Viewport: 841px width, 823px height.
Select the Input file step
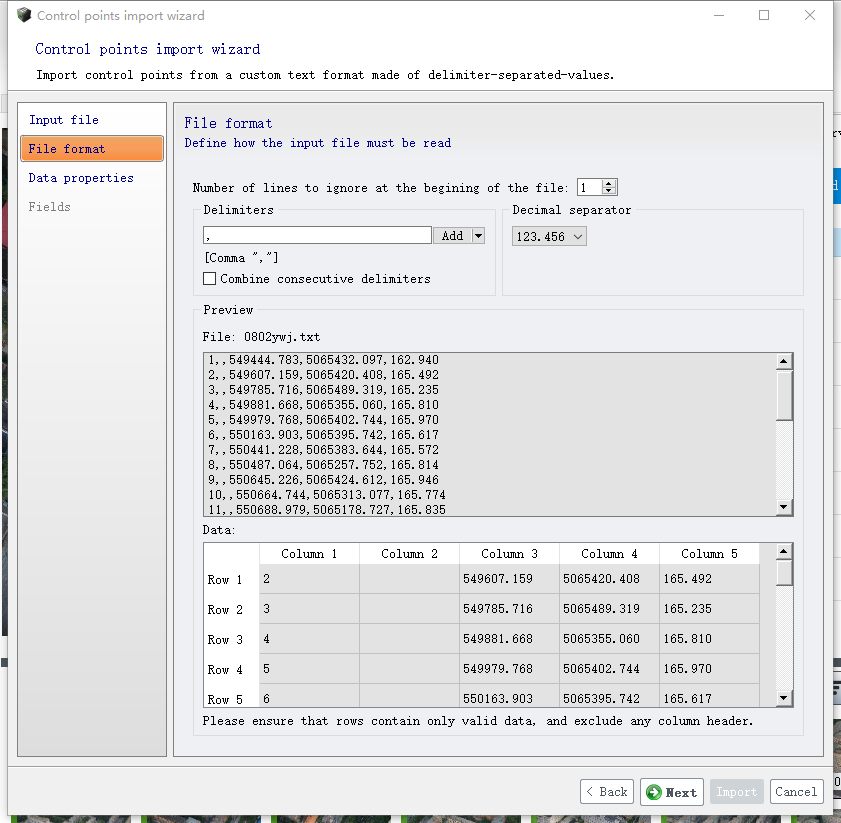[x=64, y=120]
